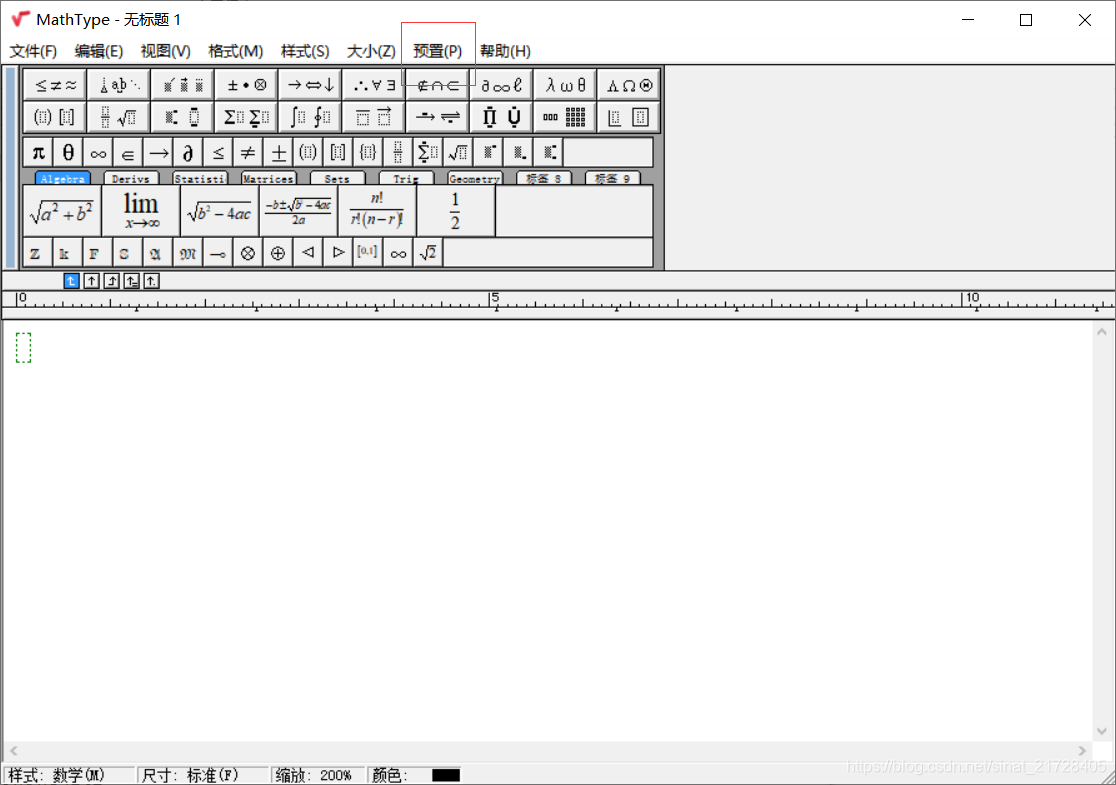Open the set theory symbols palette (∉∩⊂)
The image size is (1116, 785).
coord(438,85)
